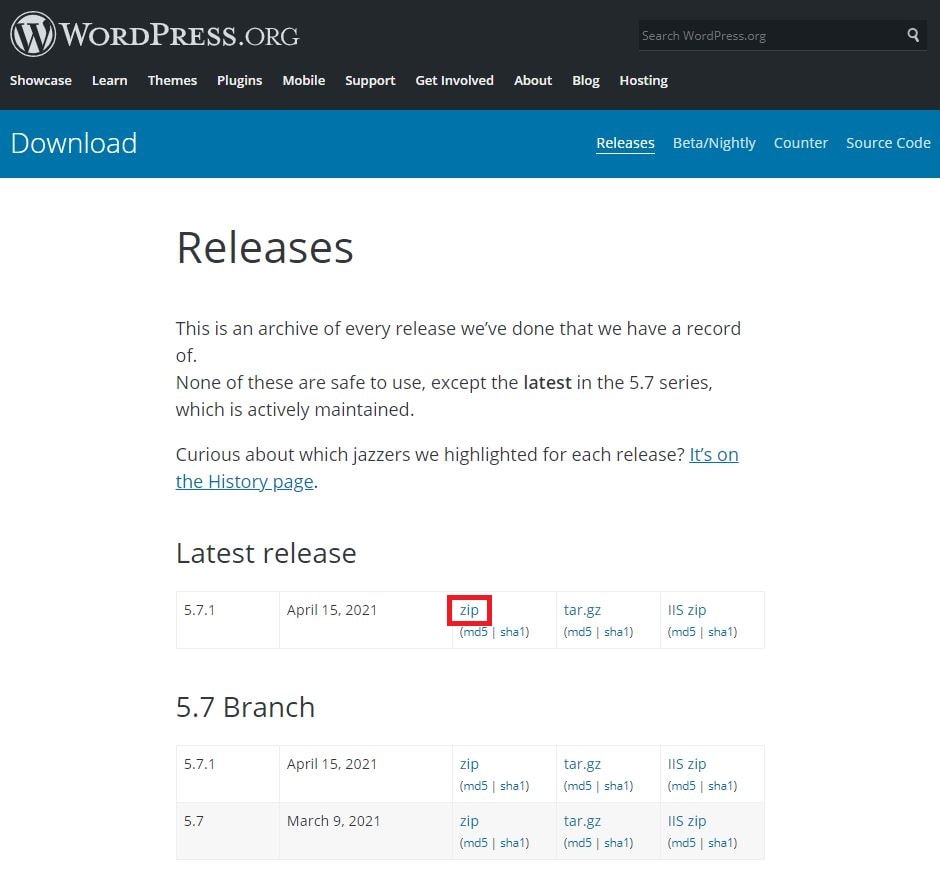Go to Themes in navigation
Viewport: 940px width, 876px height.
172,80
